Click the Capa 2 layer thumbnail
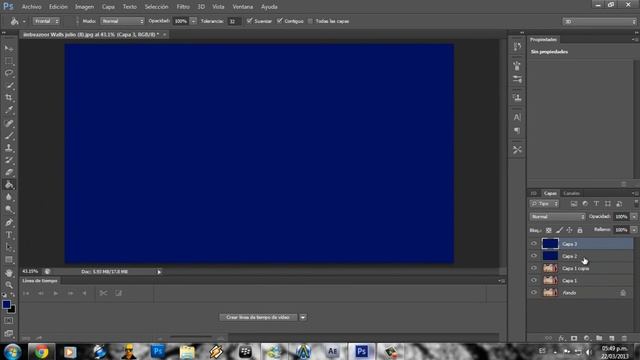640x360 pixels. 550,256
